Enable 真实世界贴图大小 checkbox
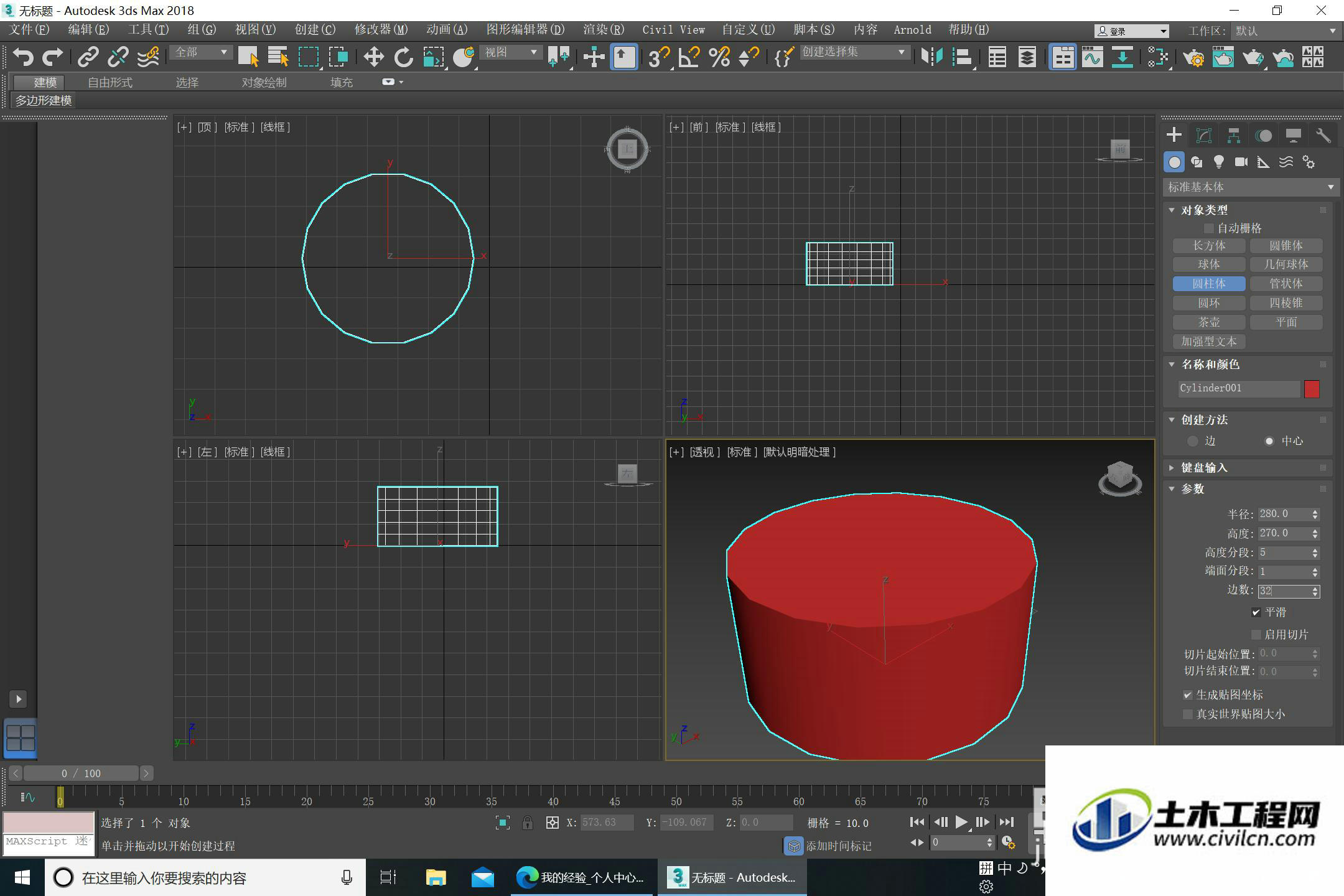This screenshot has width=1344, height=896. pos(1188,714)
